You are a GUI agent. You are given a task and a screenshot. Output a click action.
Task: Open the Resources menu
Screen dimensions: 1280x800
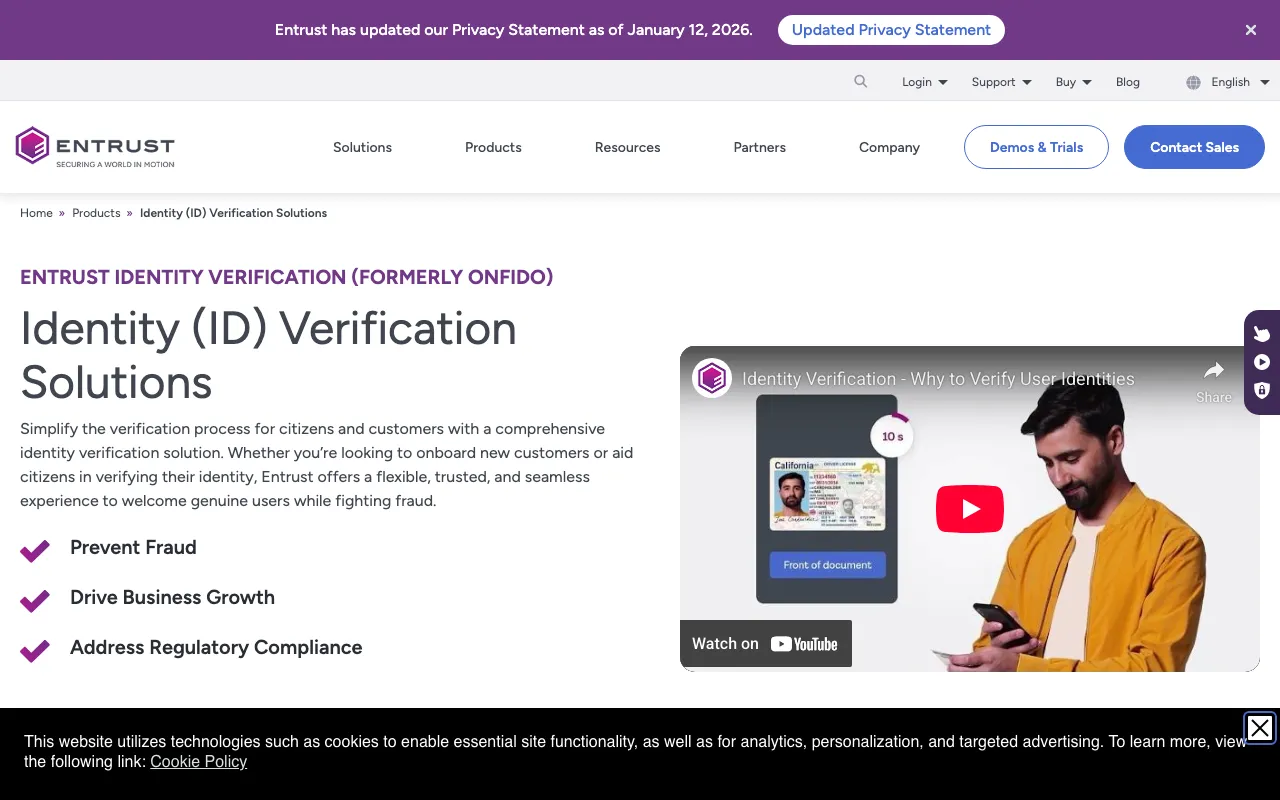(x=627, y=147)
